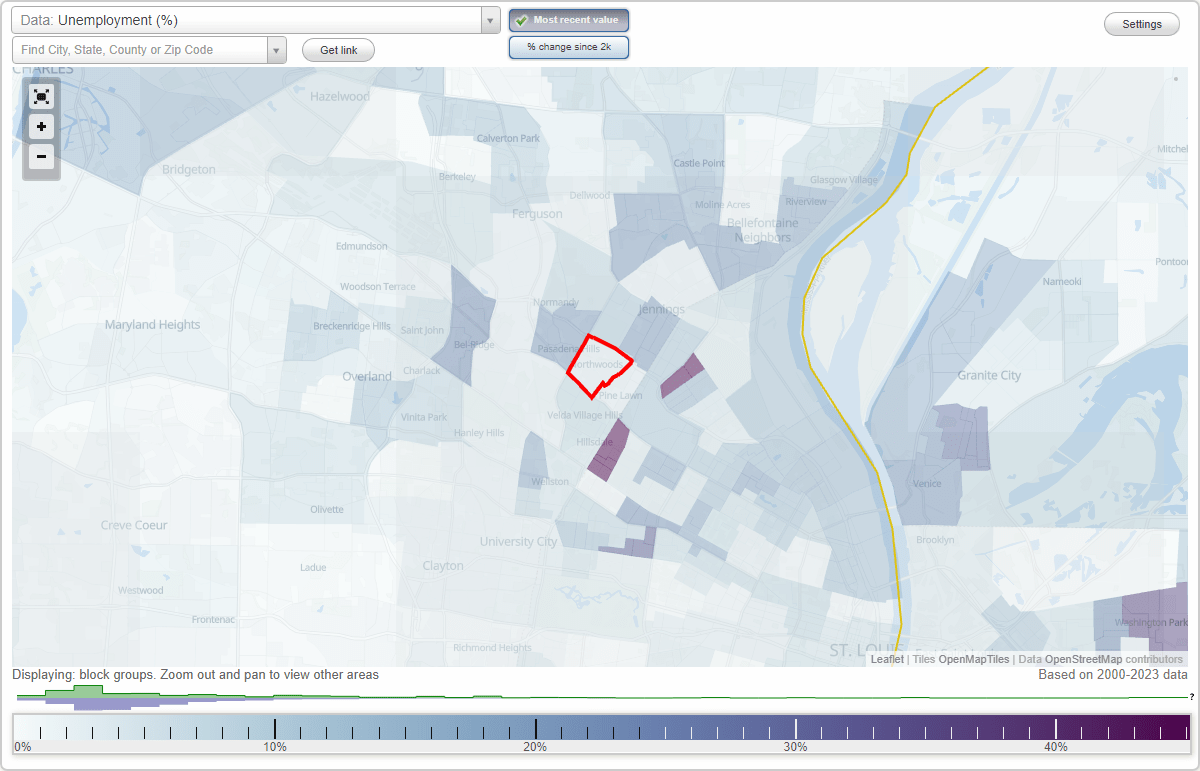Click the 20% mark on color scale
1200x771 pixels.
click(x=535, y=747)
